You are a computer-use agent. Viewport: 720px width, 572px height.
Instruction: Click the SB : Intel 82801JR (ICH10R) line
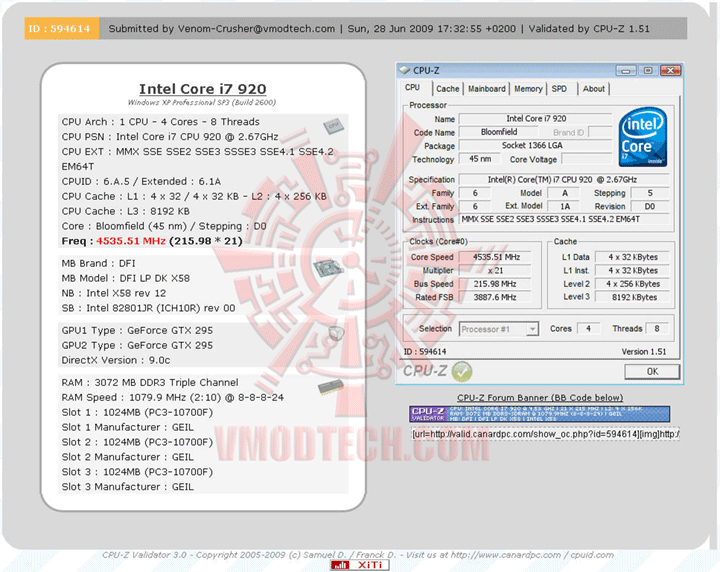(x=148, y=308)
